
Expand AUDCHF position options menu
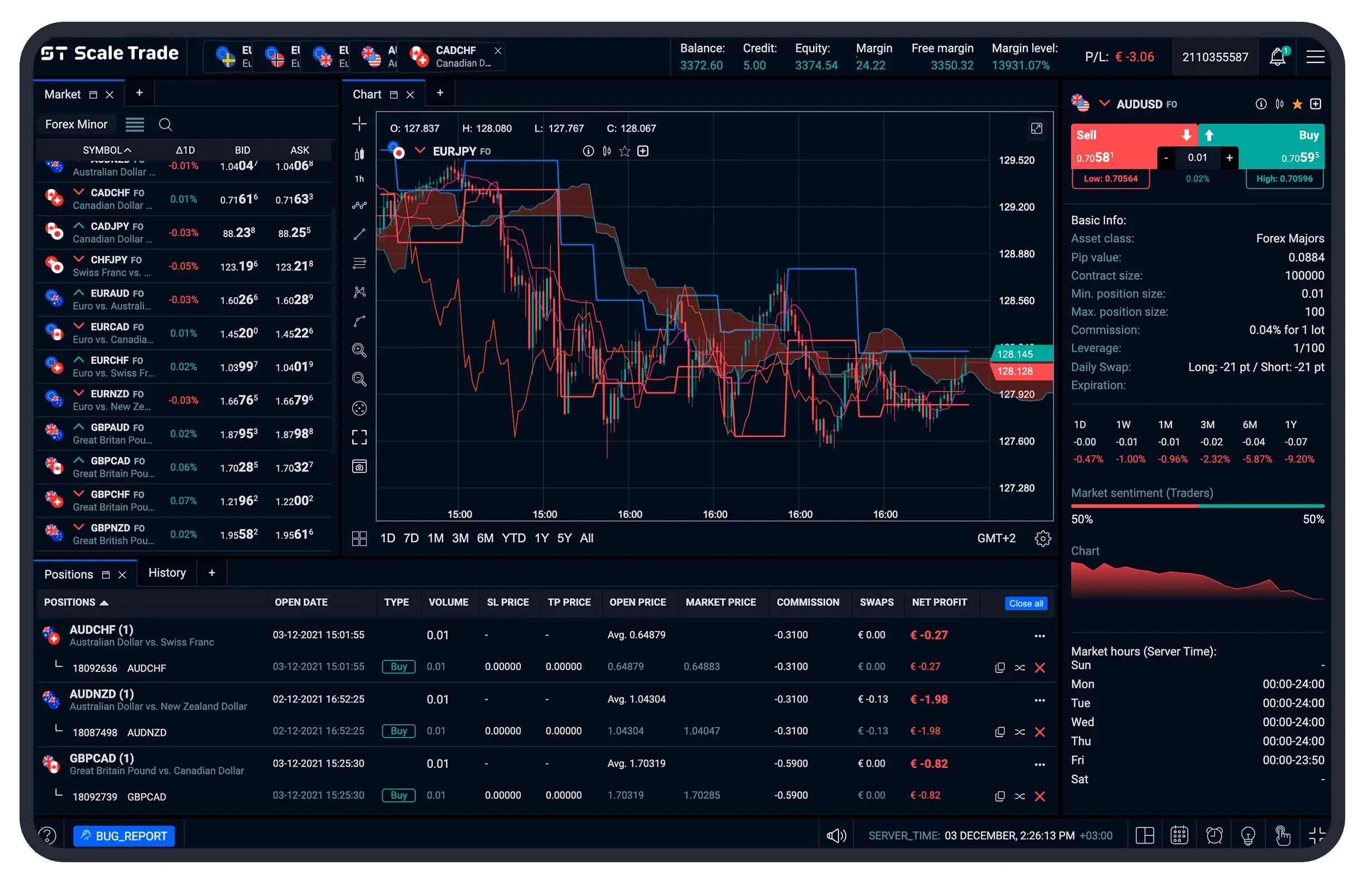click(x=1039, y=635)
